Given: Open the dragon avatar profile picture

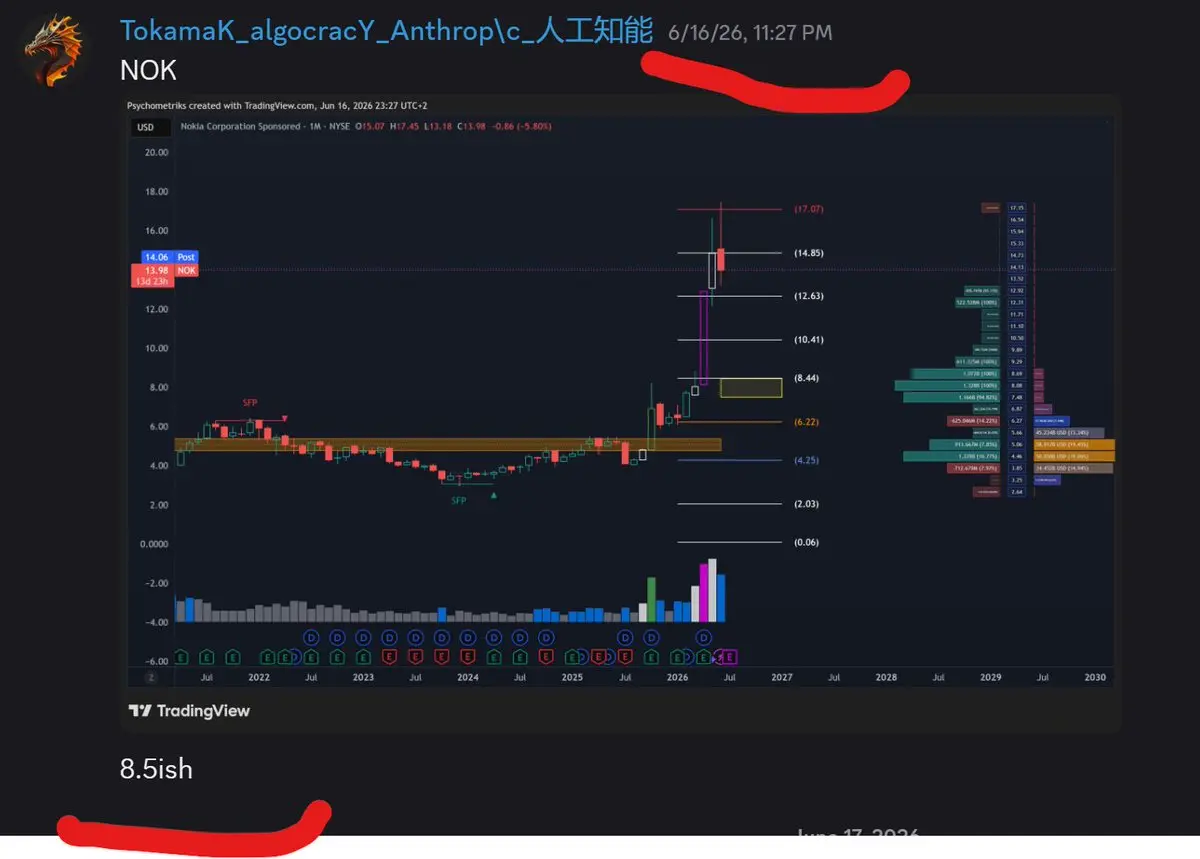Looking at the screenshot, I should (x=54, y=50).
